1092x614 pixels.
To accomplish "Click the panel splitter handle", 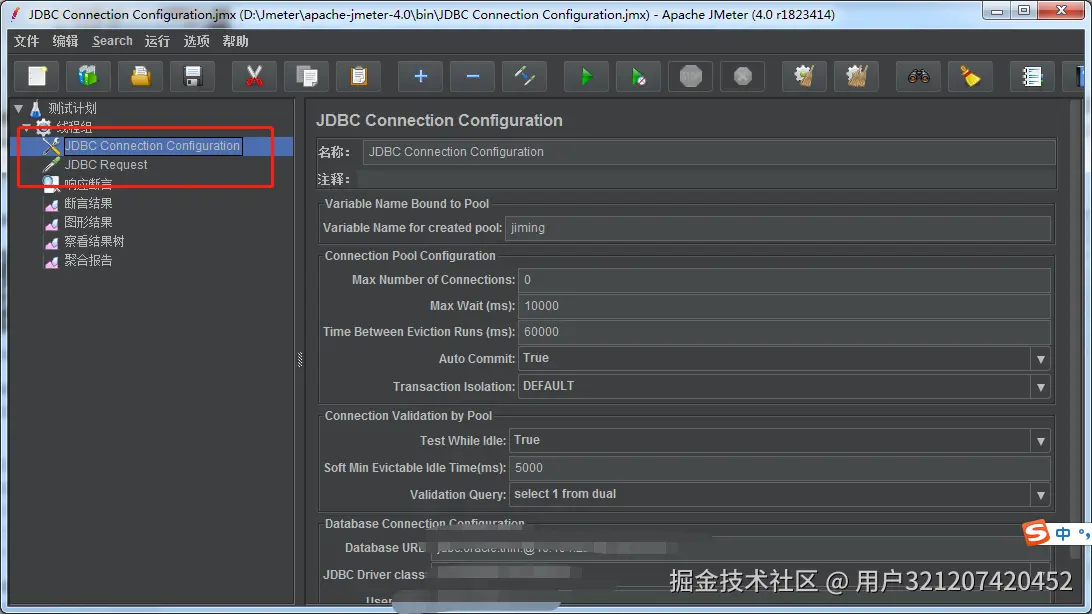I will [x=300, y=359].
